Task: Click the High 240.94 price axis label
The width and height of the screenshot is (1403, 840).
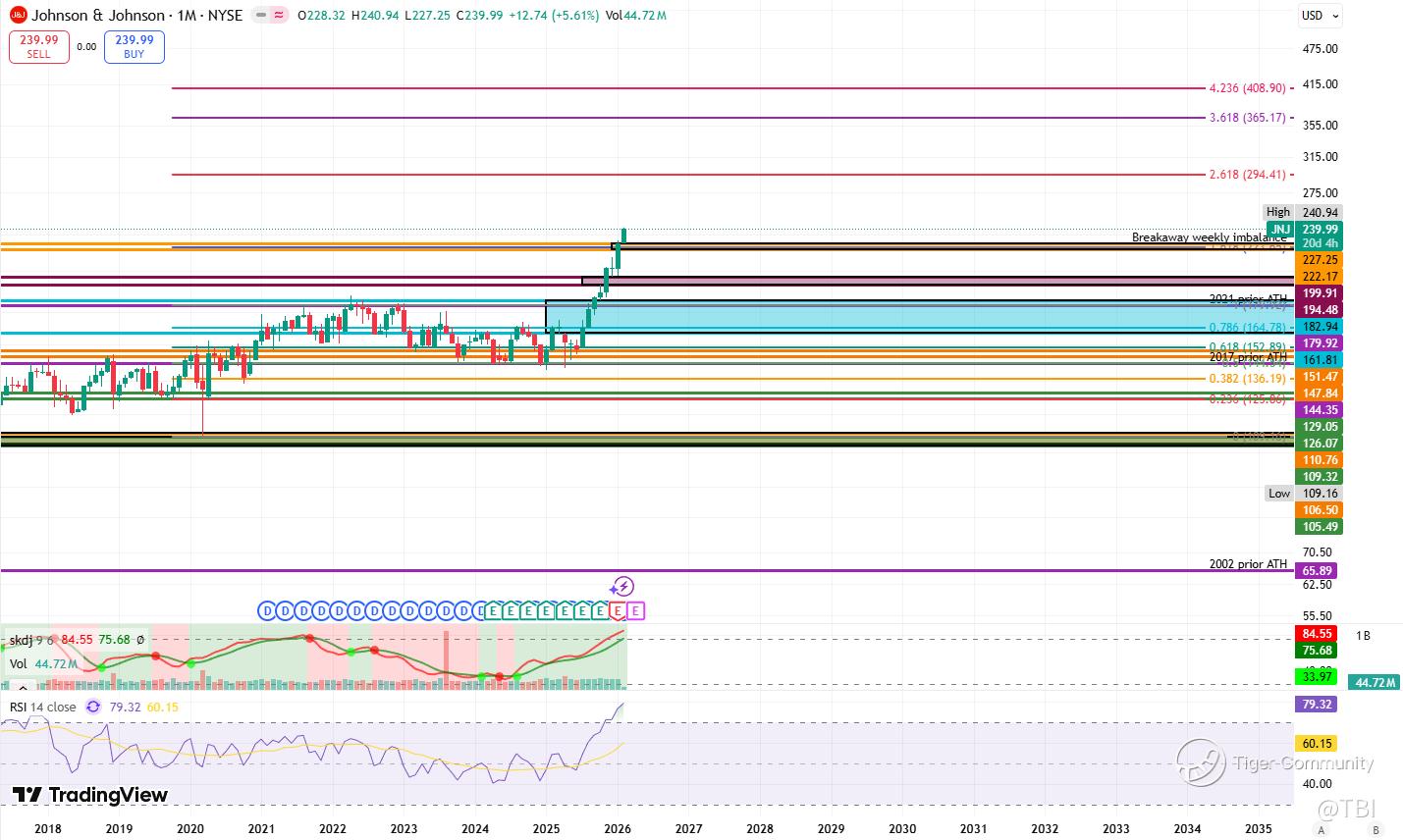Action: (1302, 212)
